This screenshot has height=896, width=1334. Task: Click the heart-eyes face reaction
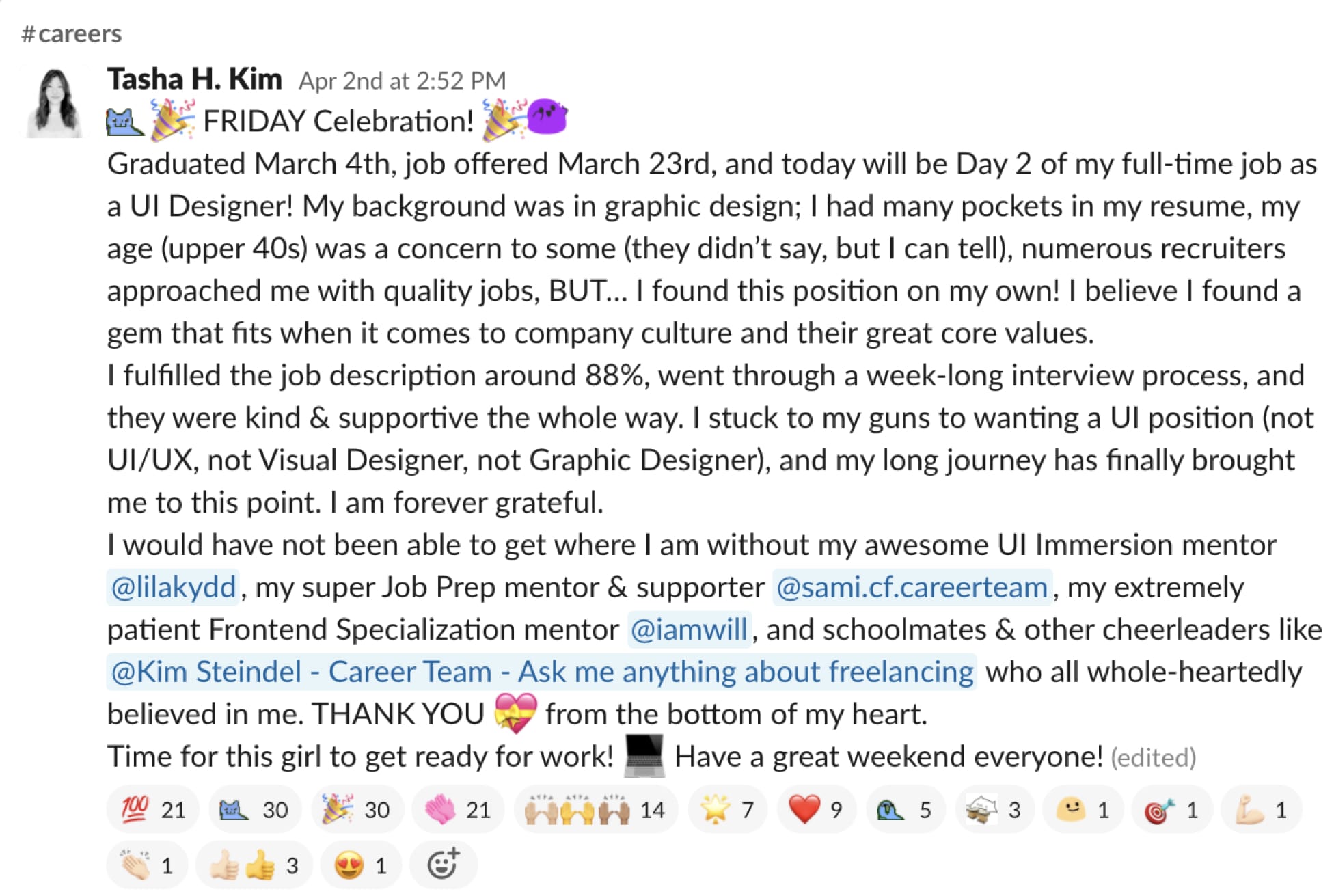360,866
